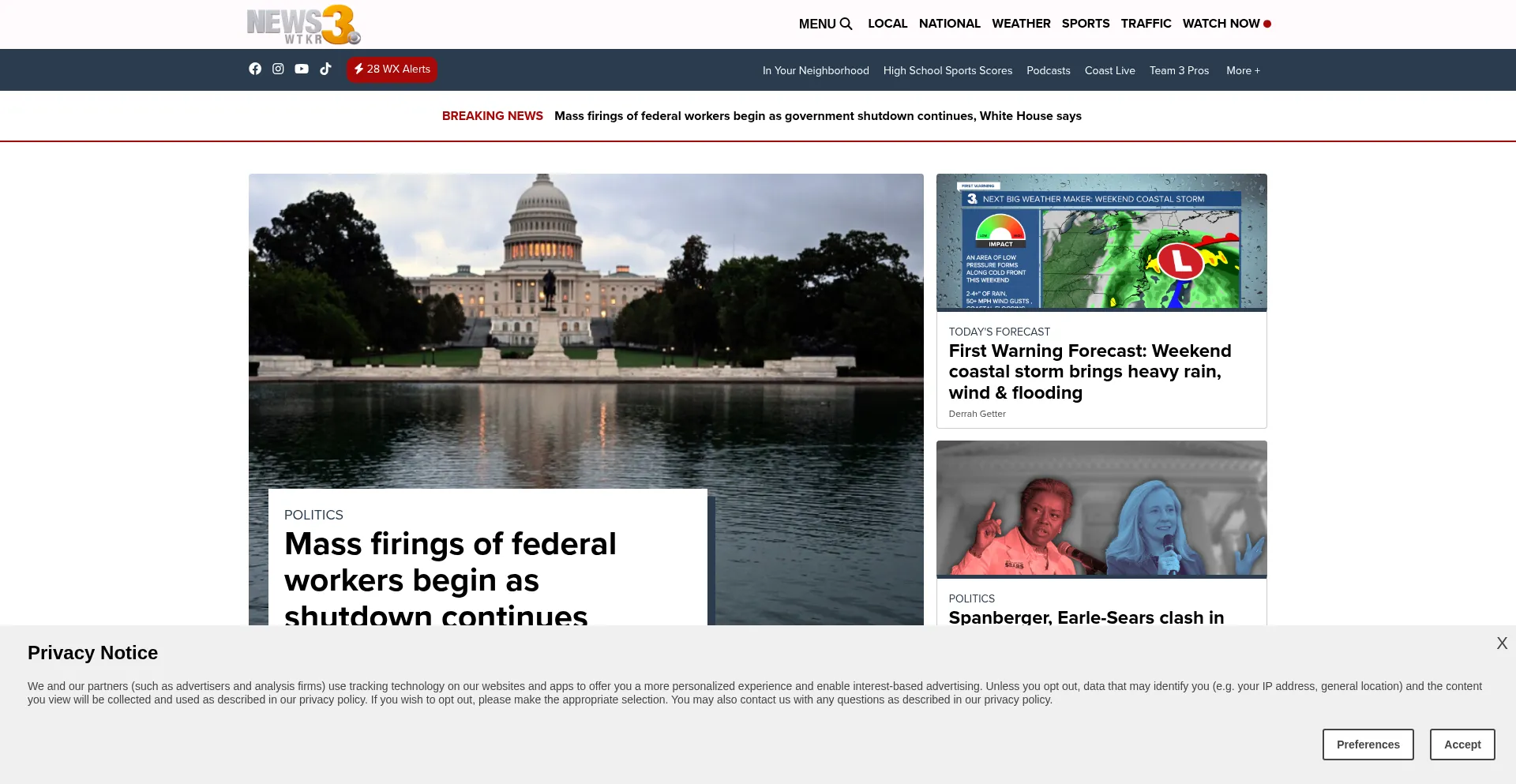Open the 28 WX Alerts badge
1516x784 pixels.
[392, 69]
